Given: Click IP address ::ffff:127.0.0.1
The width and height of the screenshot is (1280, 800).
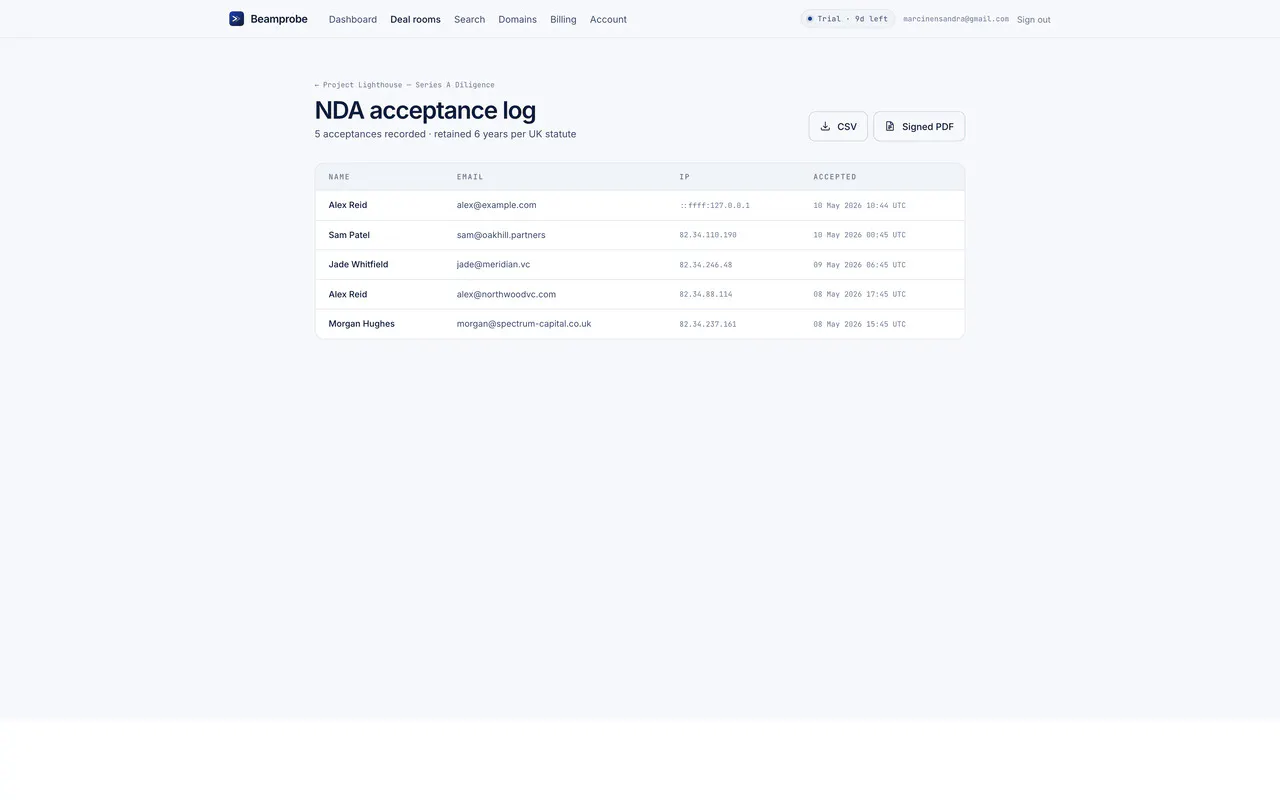Looking at the screenshot, I should tap(715, 205).
